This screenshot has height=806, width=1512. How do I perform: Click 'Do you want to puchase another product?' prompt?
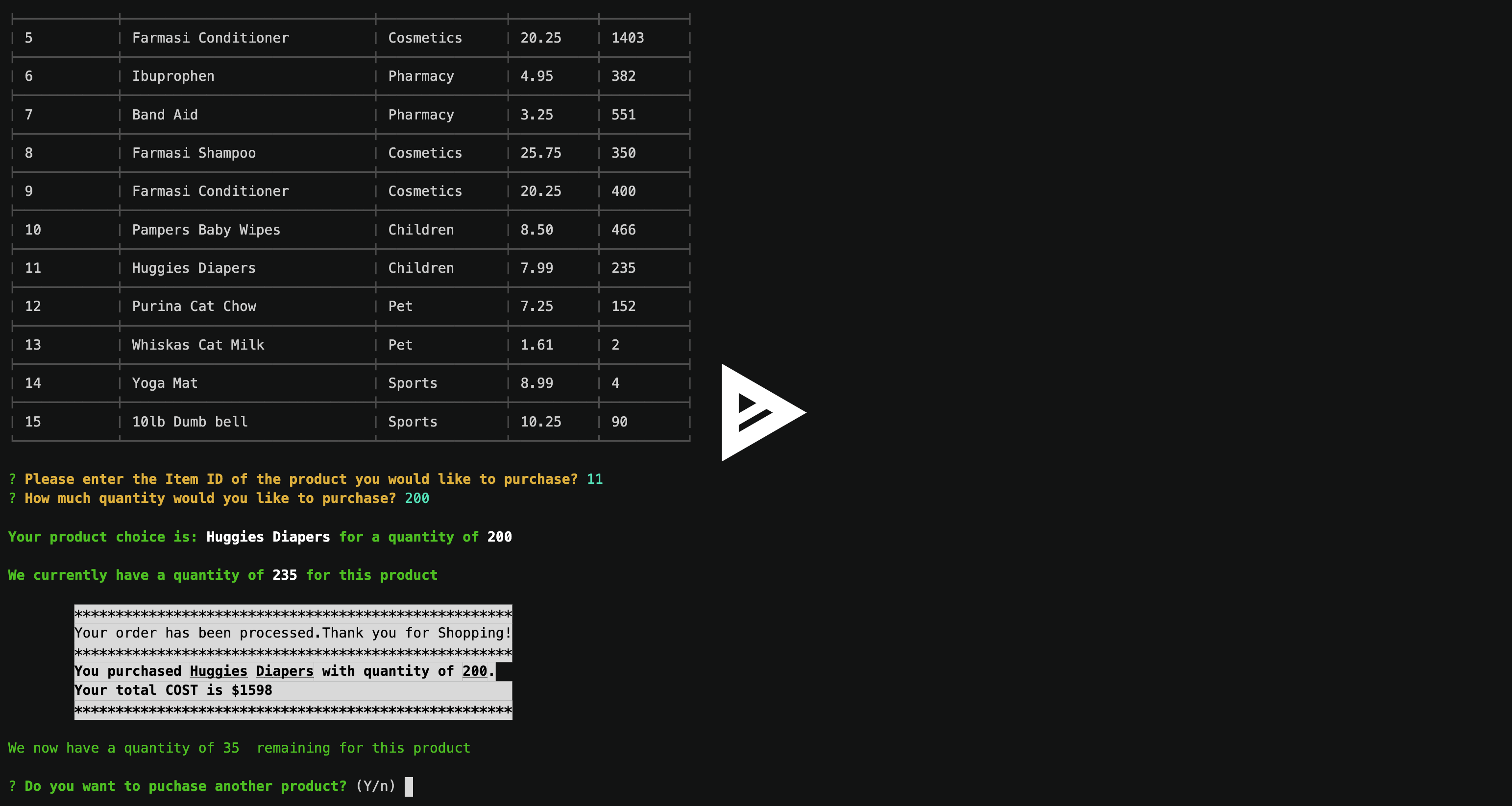(186, 786)
